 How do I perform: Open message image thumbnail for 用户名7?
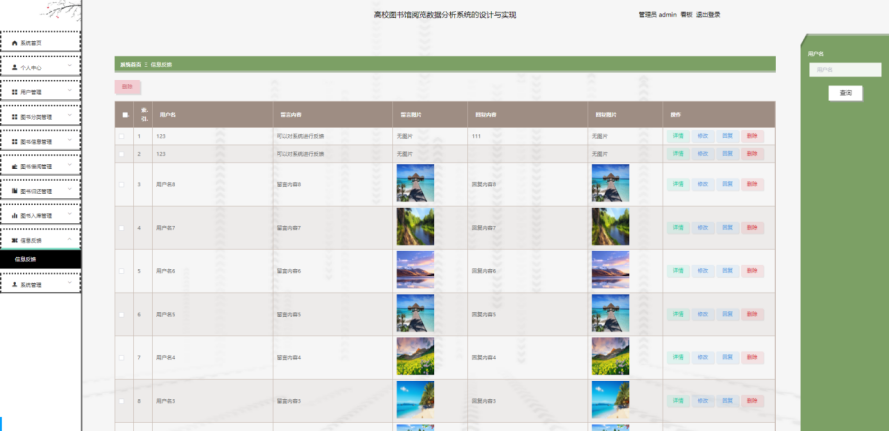(415, 227)
